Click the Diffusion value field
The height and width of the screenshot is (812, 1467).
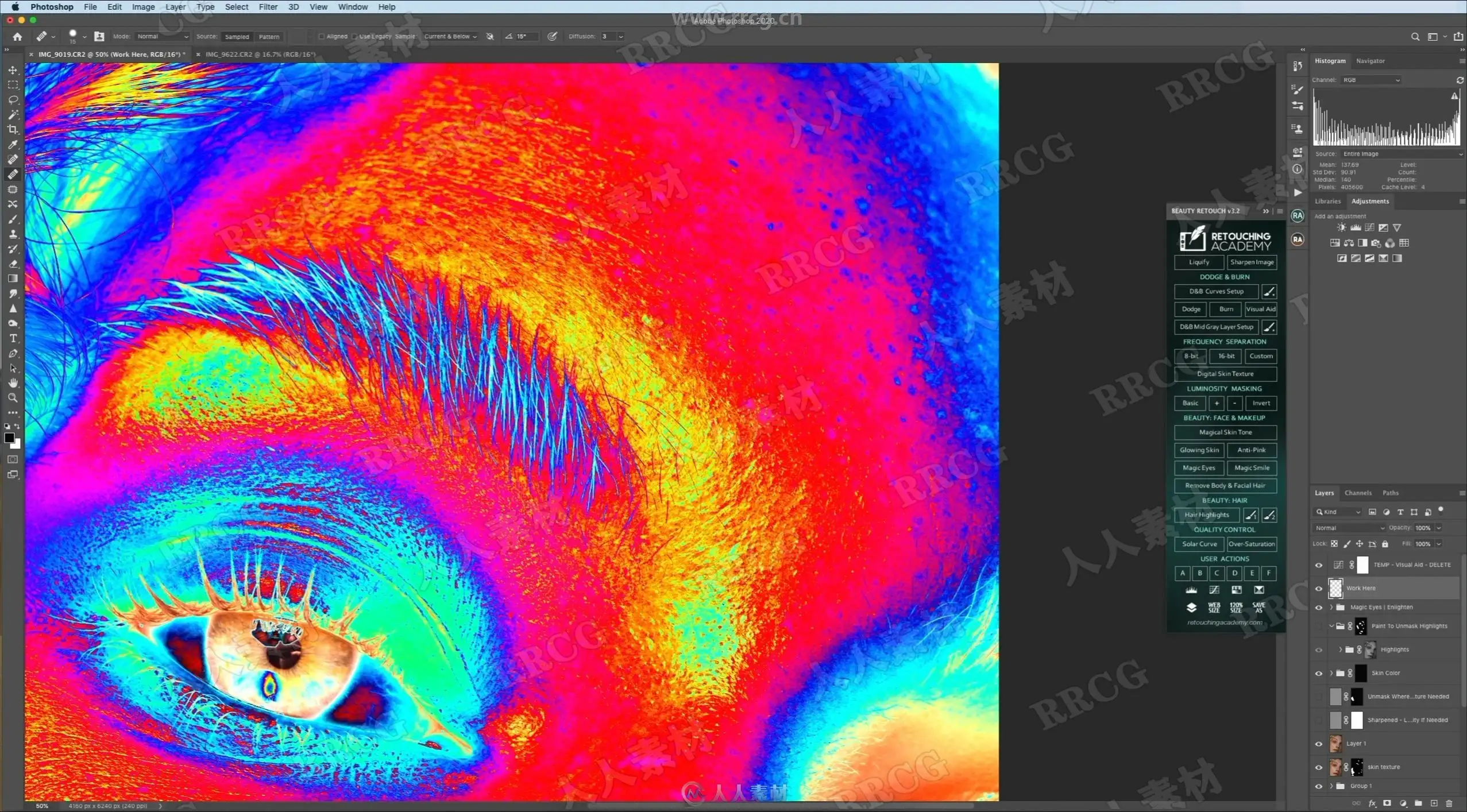[608, 36]
